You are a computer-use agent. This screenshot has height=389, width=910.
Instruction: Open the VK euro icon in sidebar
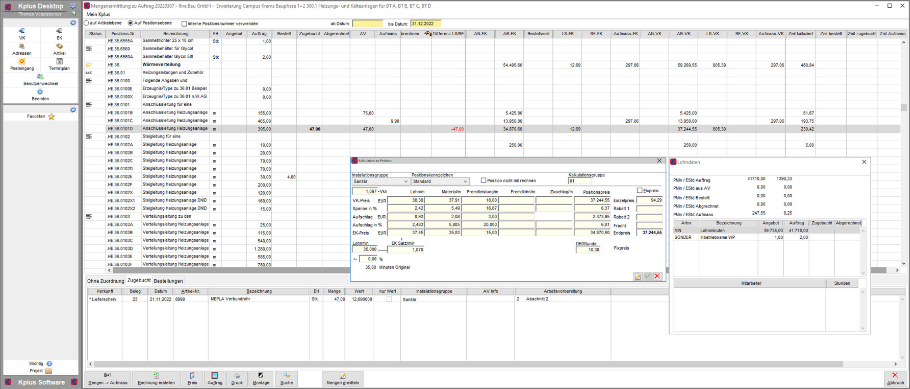[21, 34]
